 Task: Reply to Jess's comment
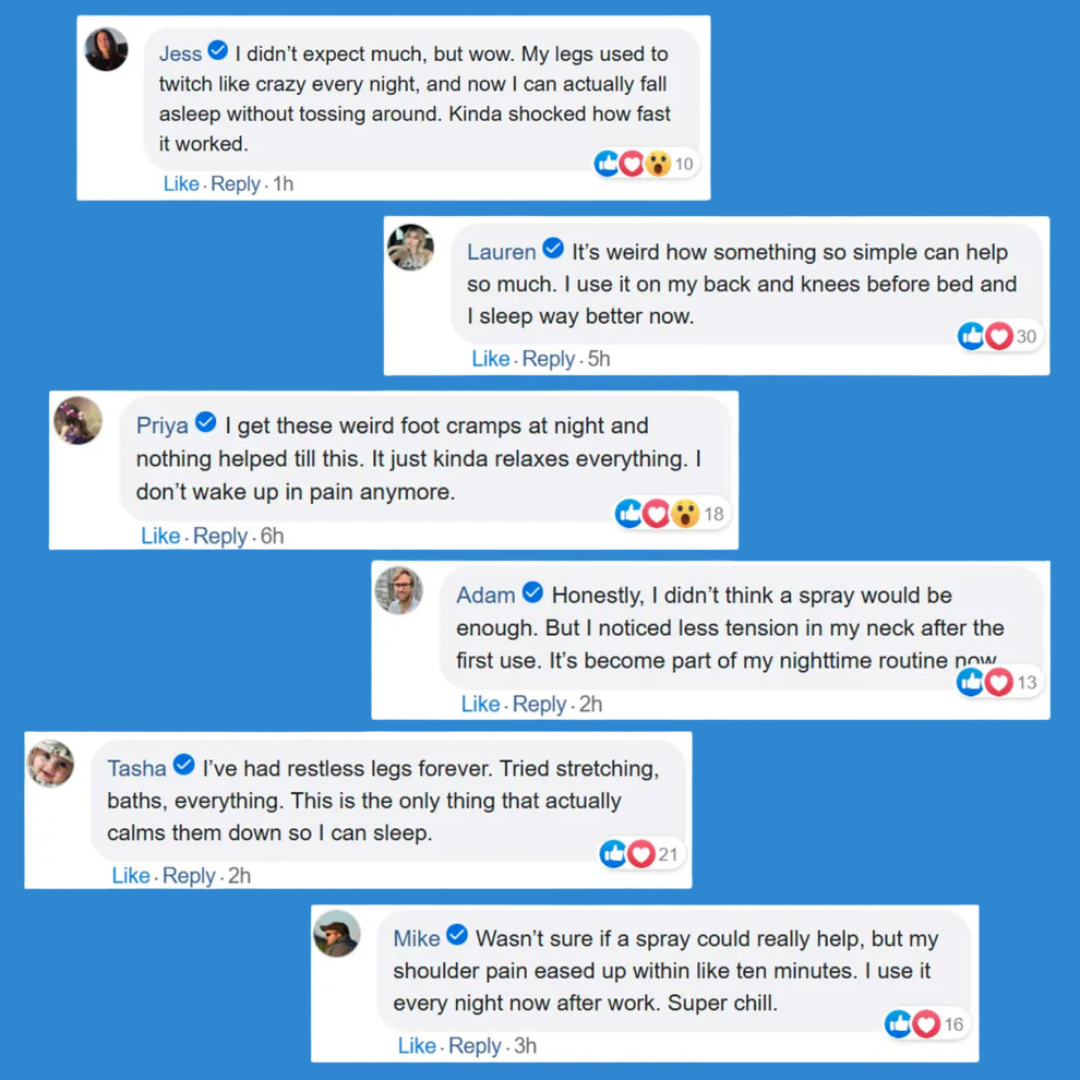tap(236, 184)
